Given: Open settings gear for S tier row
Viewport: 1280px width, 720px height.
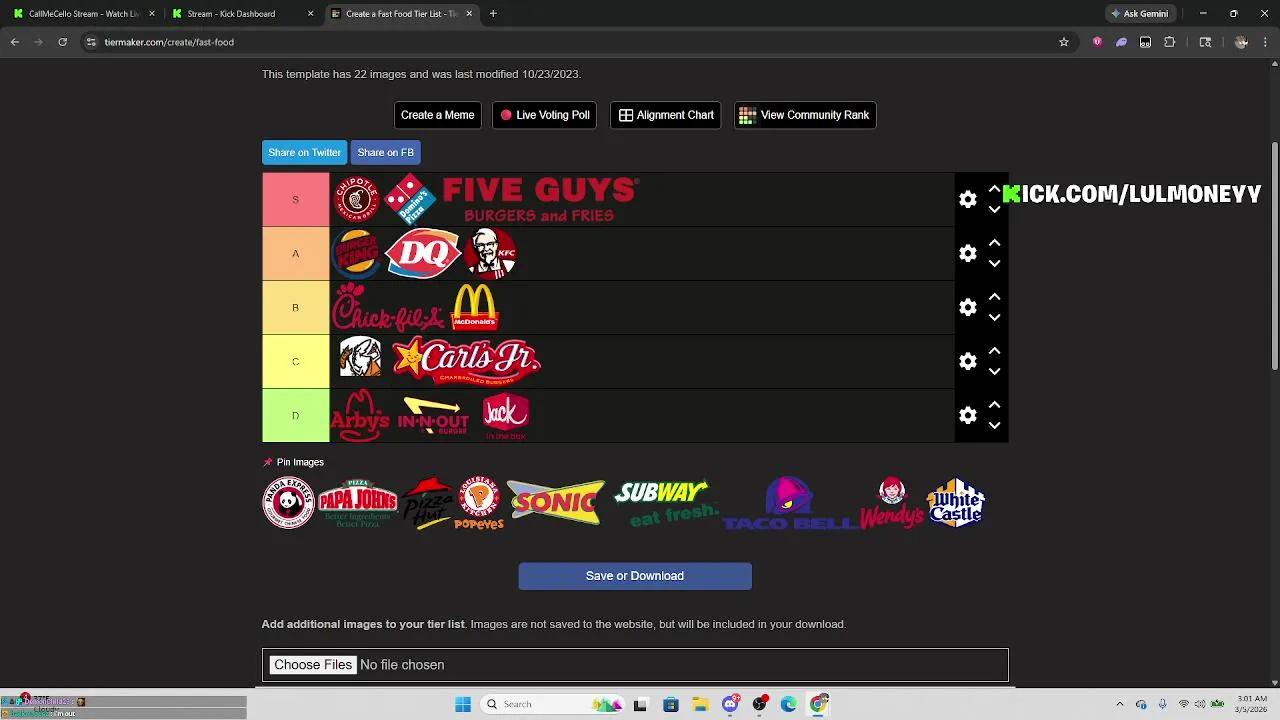Looking at the screenshot, I should click(967, 200).
